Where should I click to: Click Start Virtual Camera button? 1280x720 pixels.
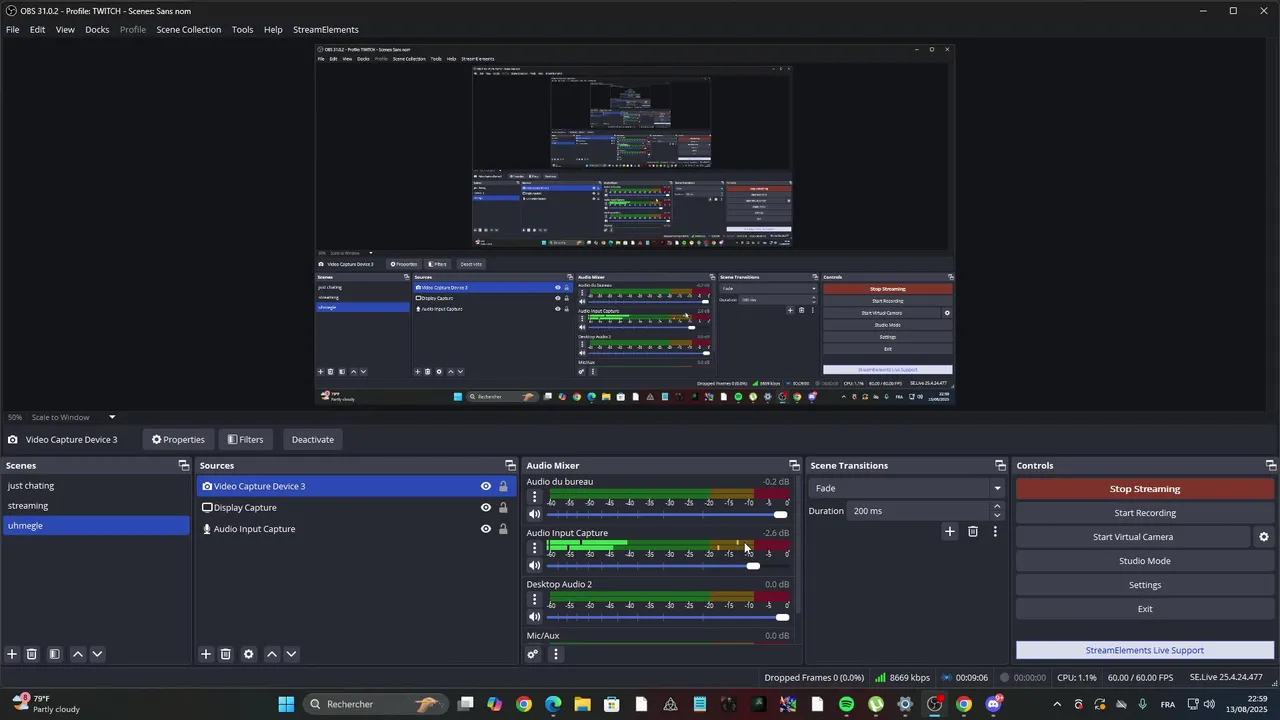1133,537
